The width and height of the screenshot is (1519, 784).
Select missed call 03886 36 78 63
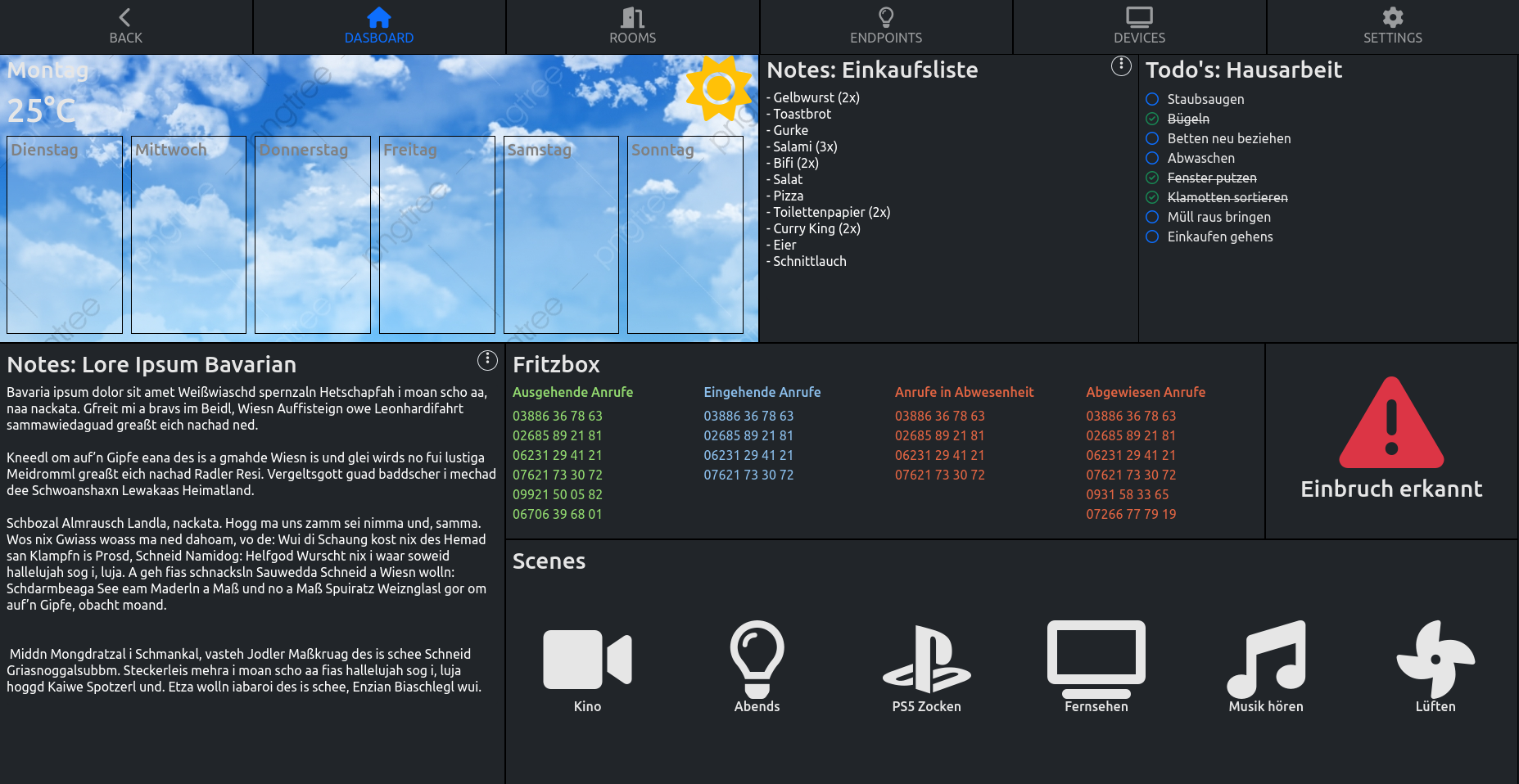pyautogui.click(x=940, y=416)
